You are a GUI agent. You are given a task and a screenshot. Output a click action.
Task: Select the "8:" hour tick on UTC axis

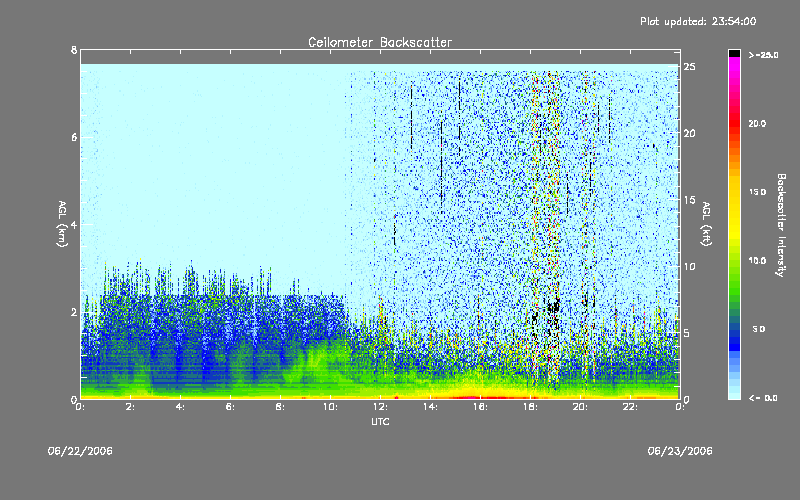point(280,407)
